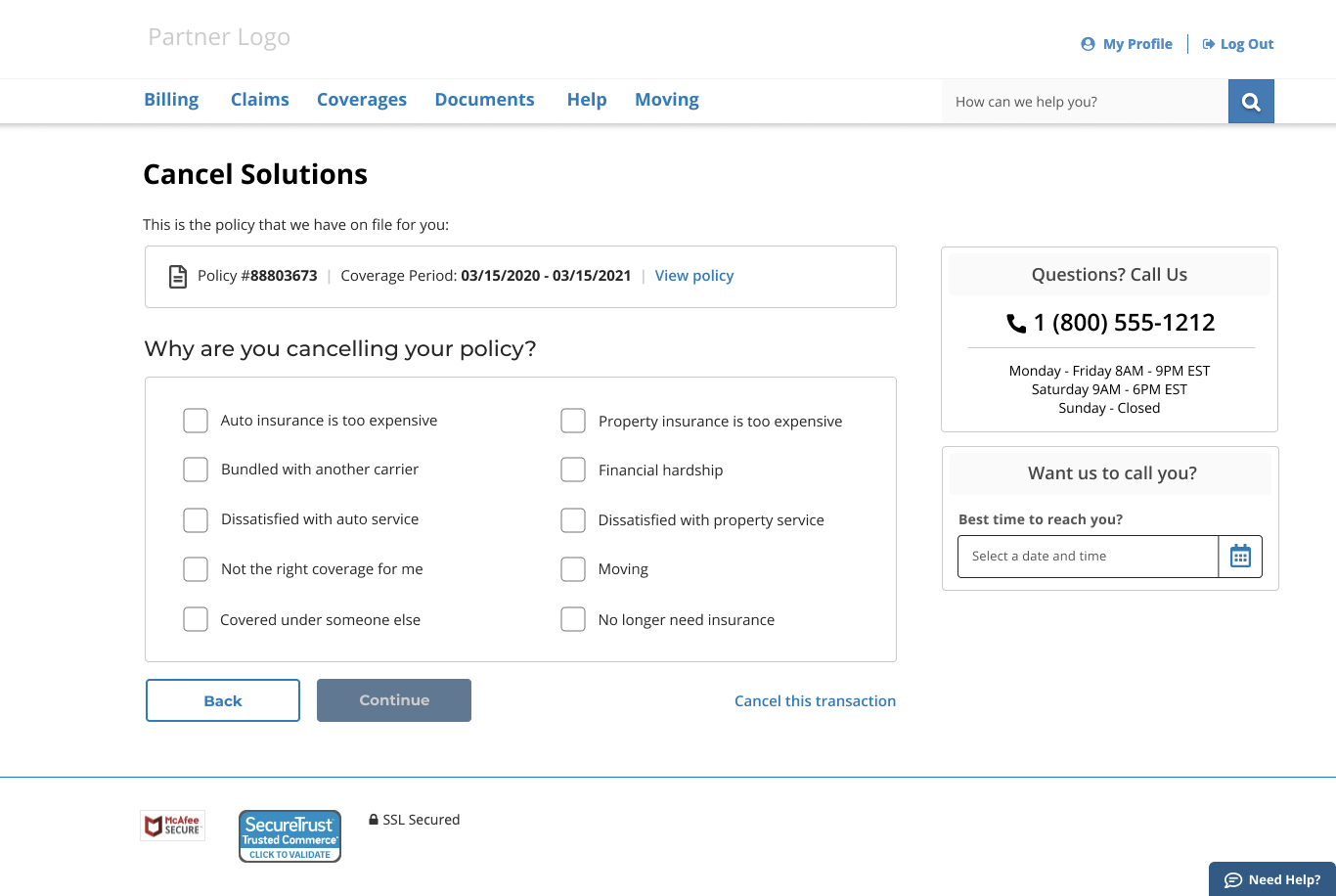Click the SecureTrust Trusted Commerce badge
The image size is (1336, 896).
(289, 835)
